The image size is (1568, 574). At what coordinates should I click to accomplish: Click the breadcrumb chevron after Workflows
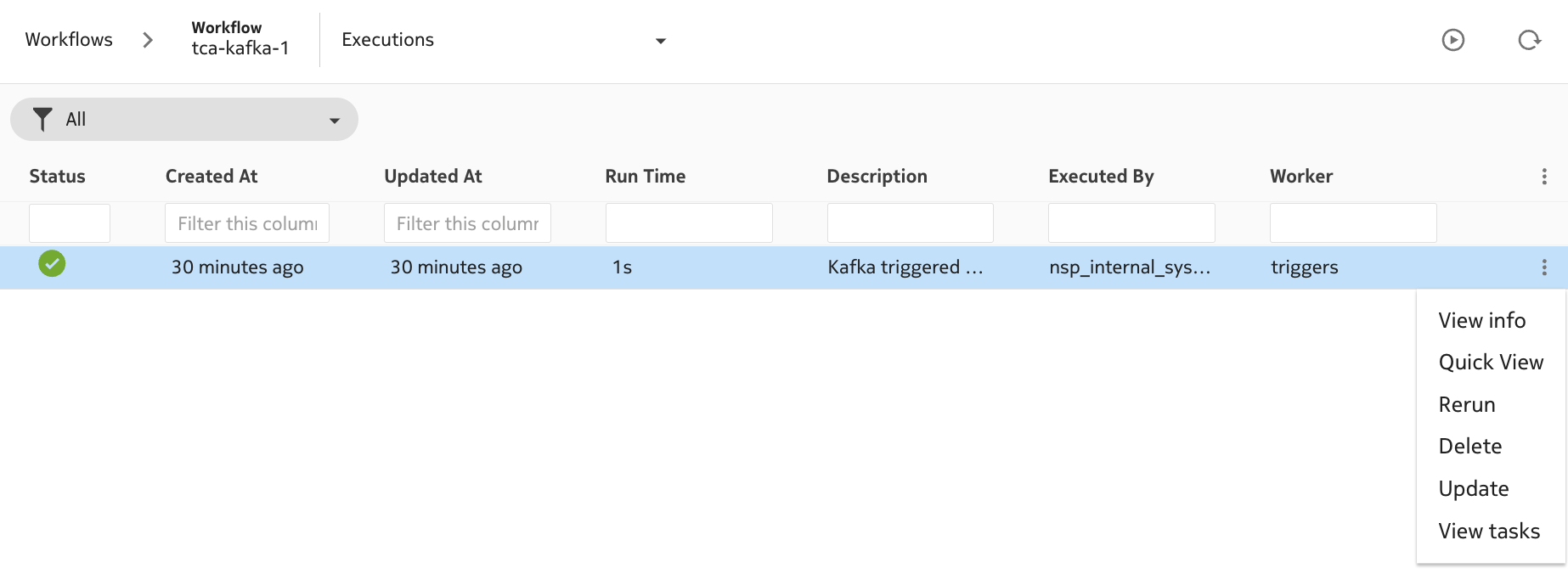[148, 40]
